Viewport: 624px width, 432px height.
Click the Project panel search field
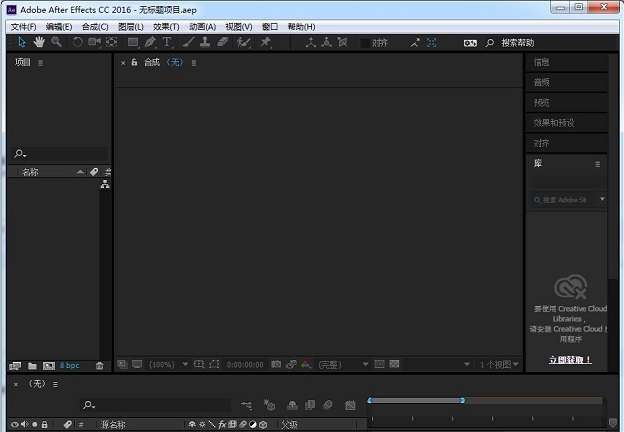[x=59, y=154]
